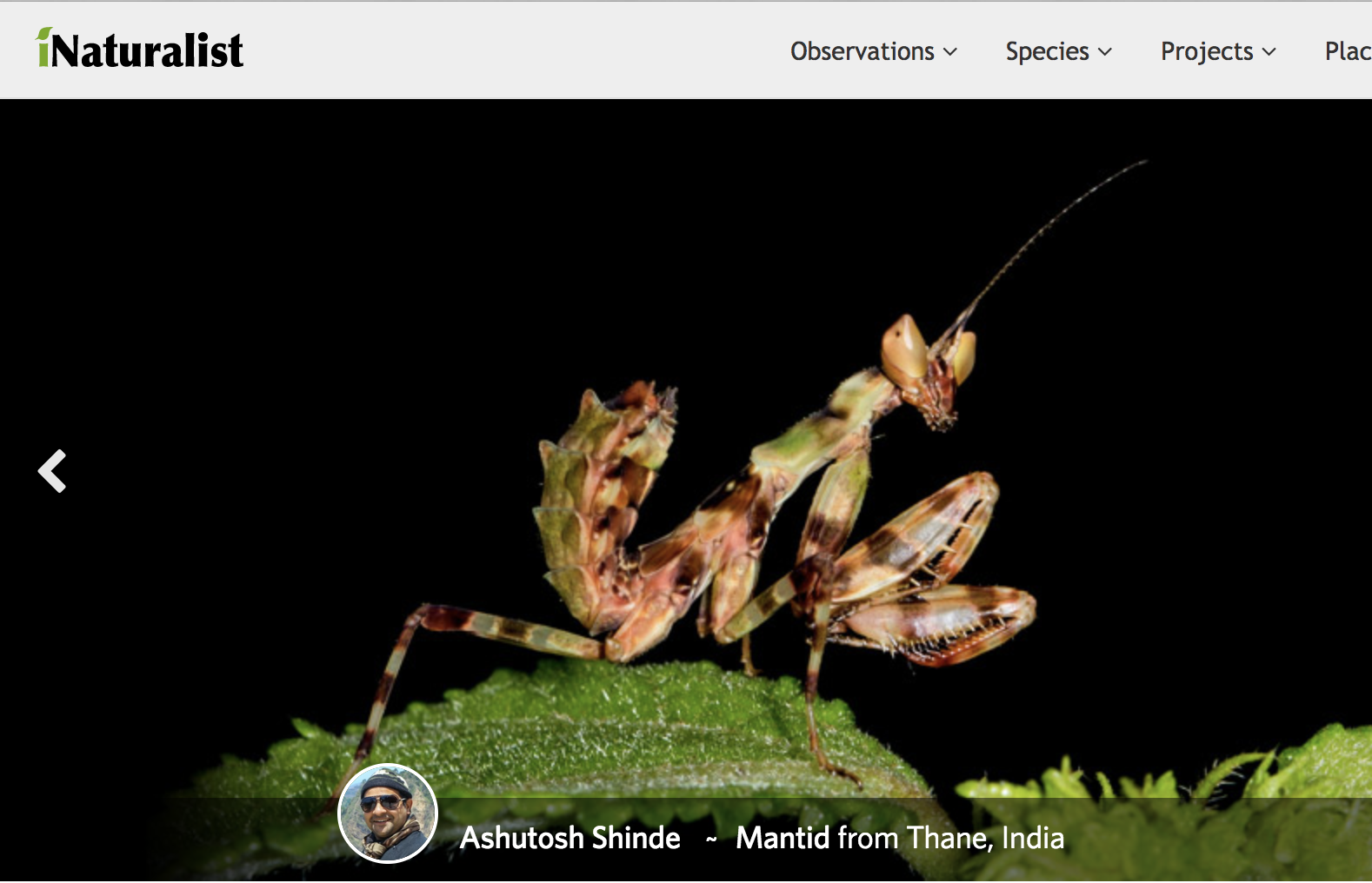Image resolution: width=1372 pixels, height=883 pixels.
Task: Open the 'Mantid from Thane, India' observation
Action: tap(900, 838)
